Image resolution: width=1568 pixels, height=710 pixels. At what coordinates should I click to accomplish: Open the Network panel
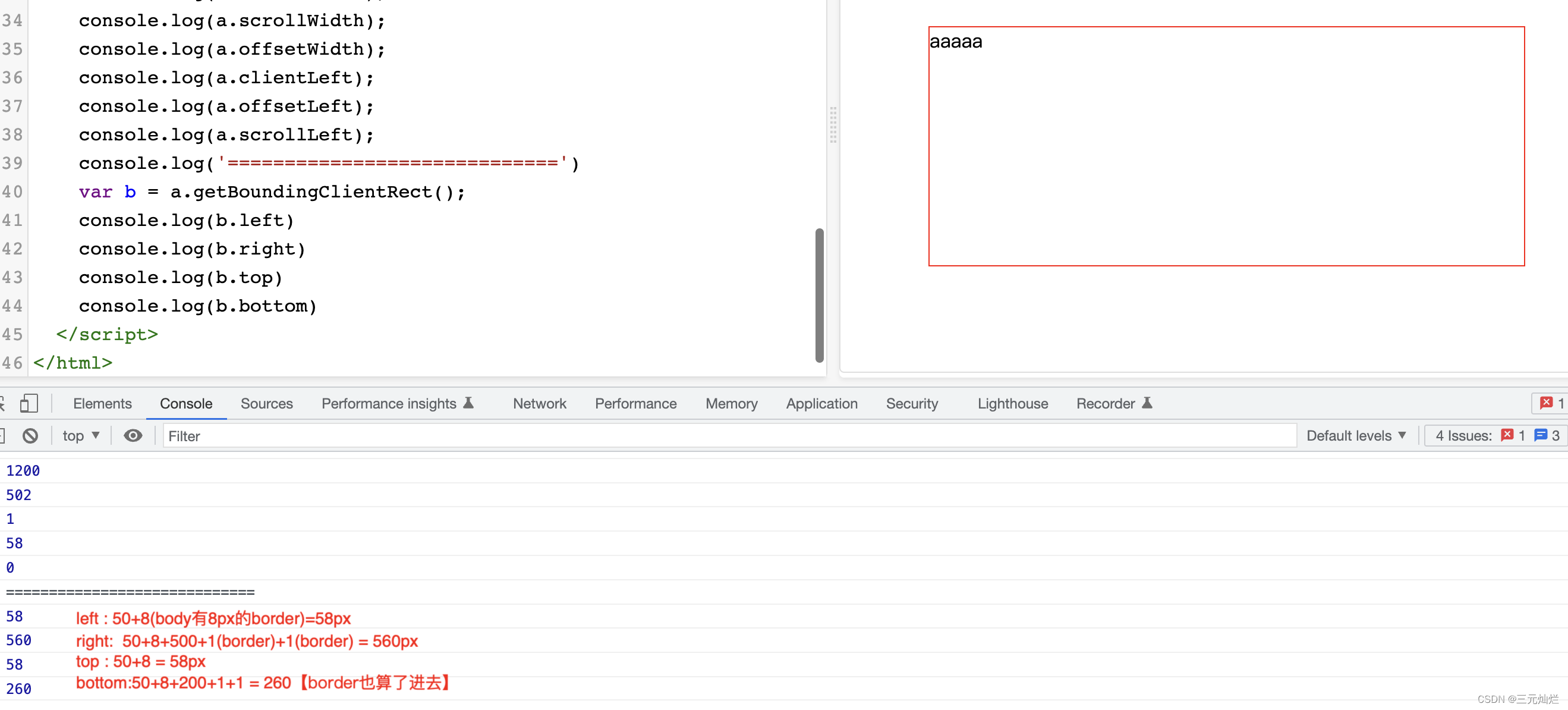(x=540, y=403)
